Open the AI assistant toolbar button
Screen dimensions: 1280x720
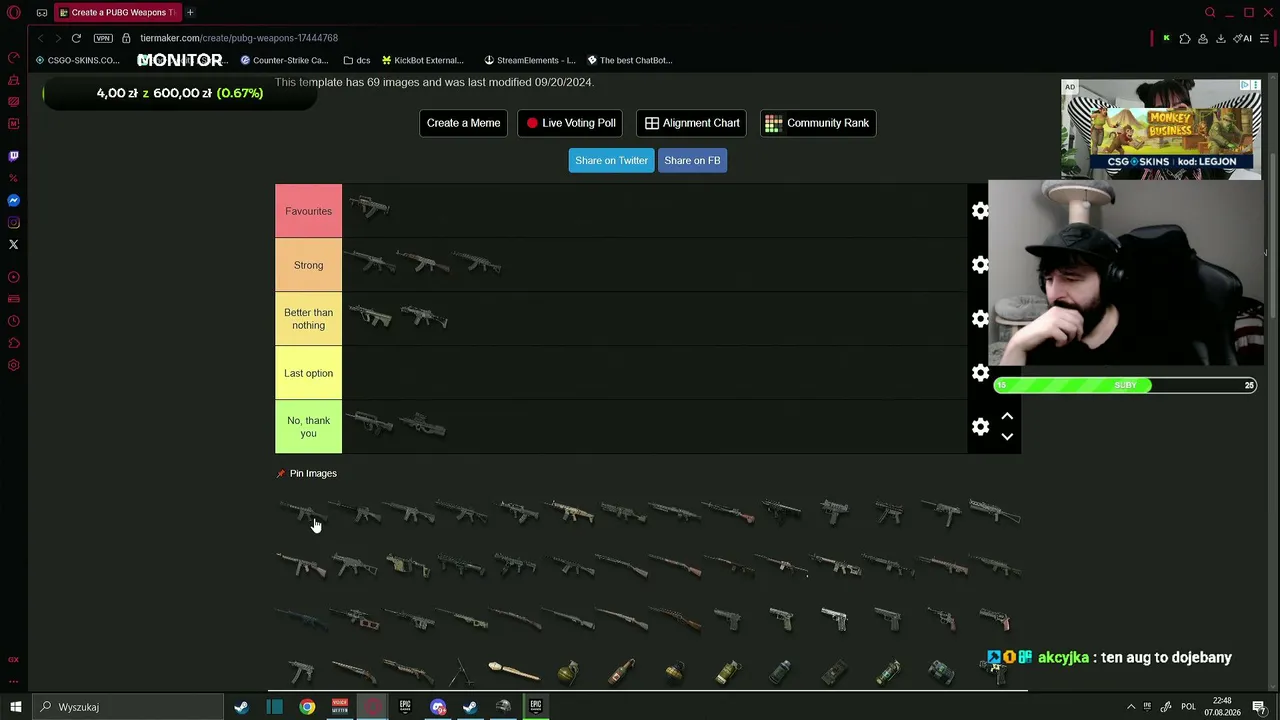point(1243,38)
